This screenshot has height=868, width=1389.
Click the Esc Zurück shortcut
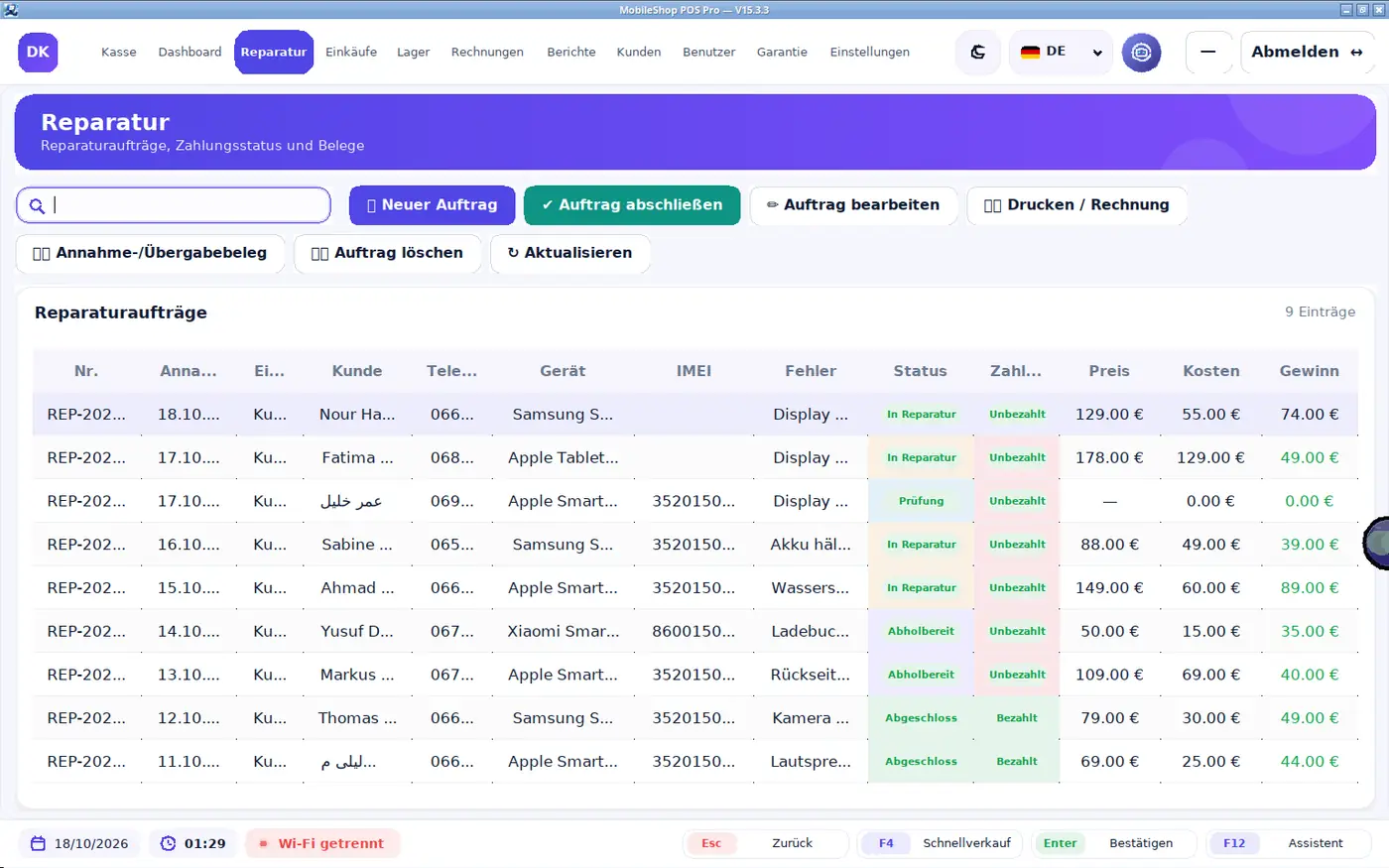tap(766, 843)
